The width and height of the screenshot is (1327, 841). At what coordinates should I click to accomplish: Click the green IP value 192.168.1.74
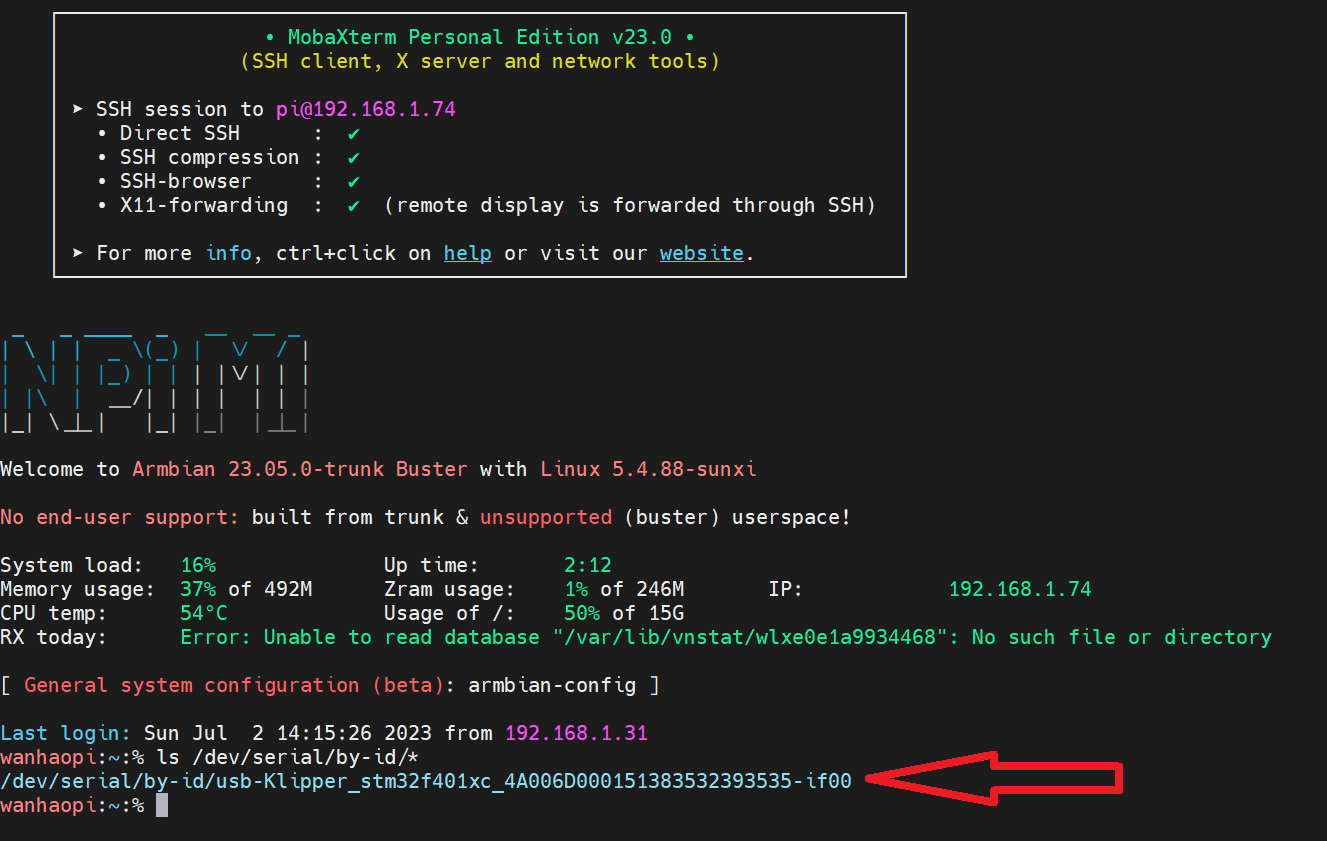[x=1020, y=589]
